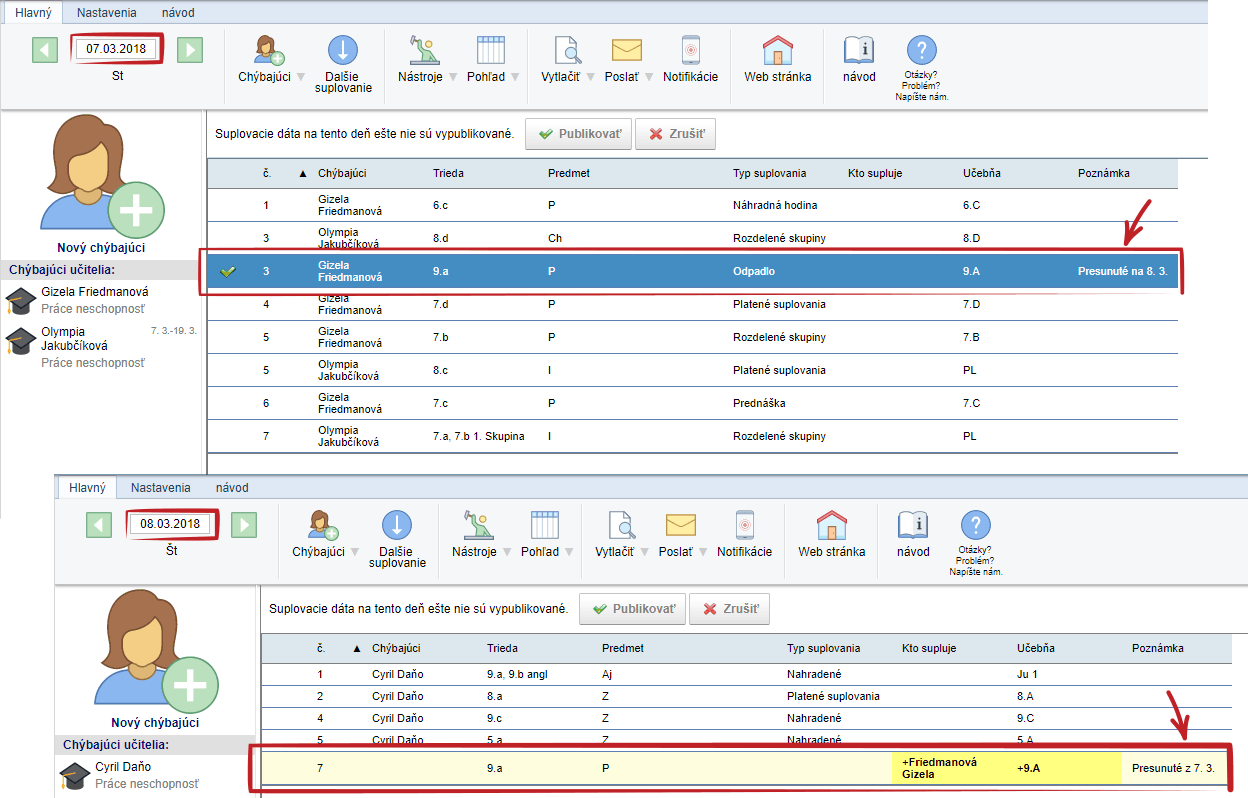Toggle the green checkmark on the Odpadlo row
Screen dimensions: 1248x798
click(x=228, y=272)
